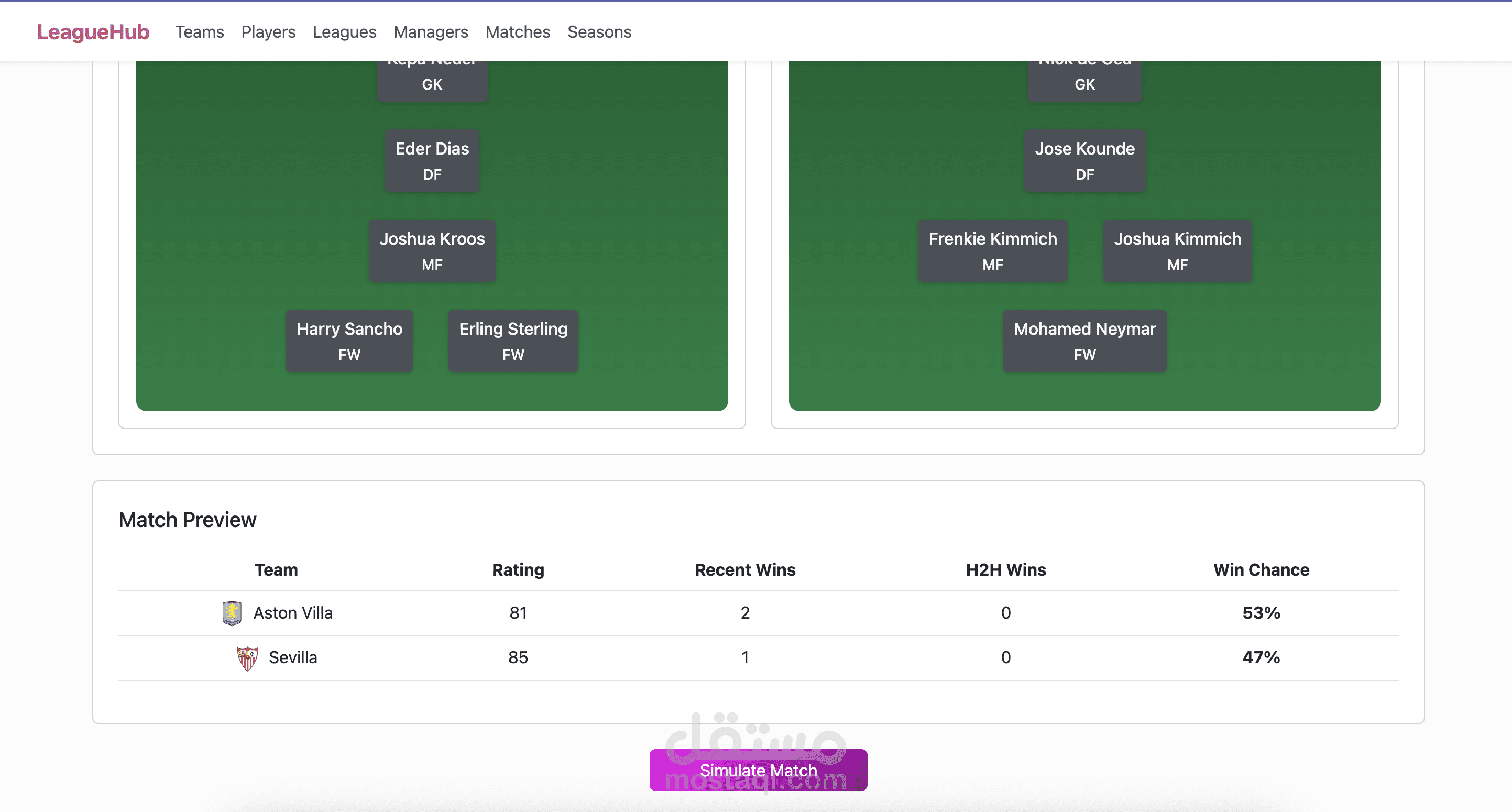Image resolution: width=1512 pixels, height=812 pixels.
Task: Go to the Leagues page
Action: click(x=344, y=31)
